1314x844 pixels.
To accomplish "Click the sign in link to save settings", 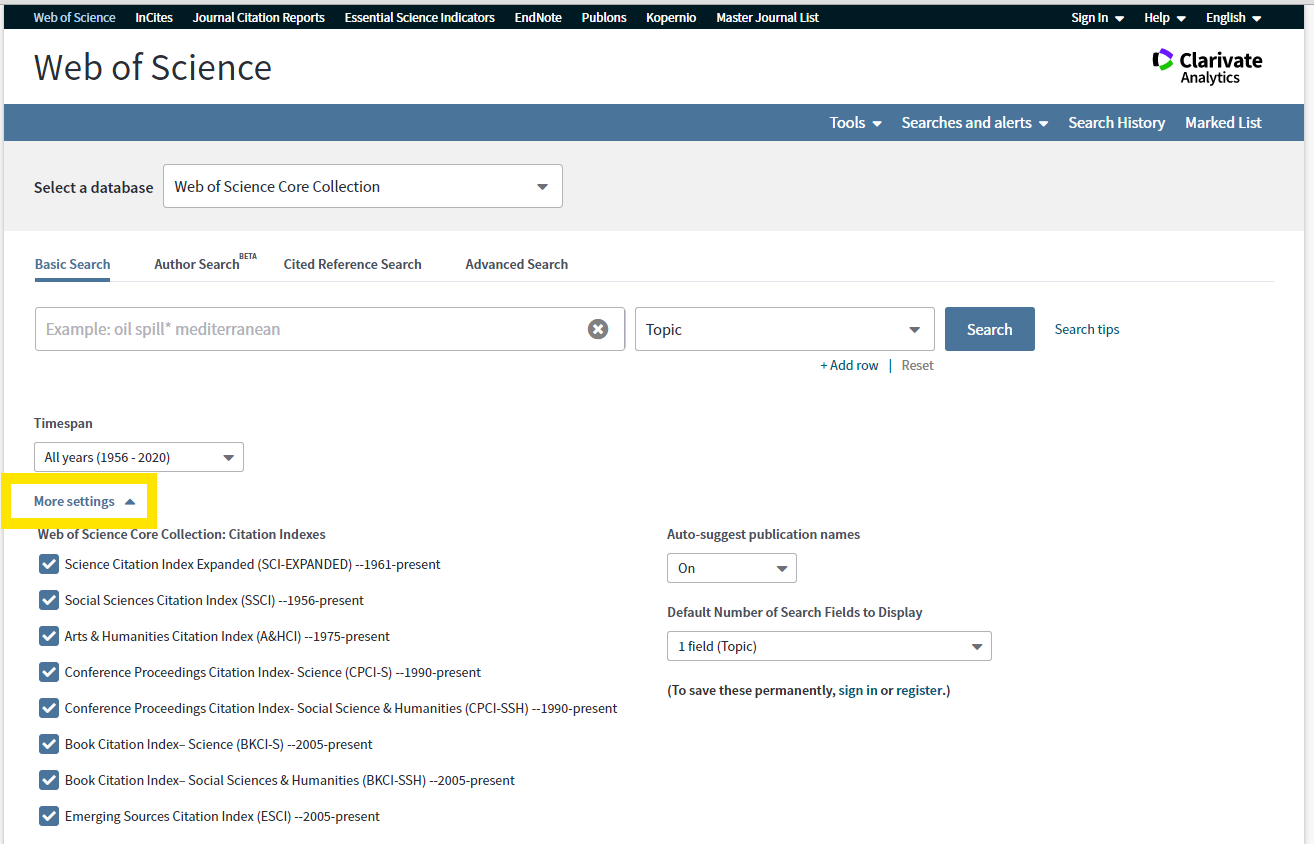I will (x=858, y=690).
